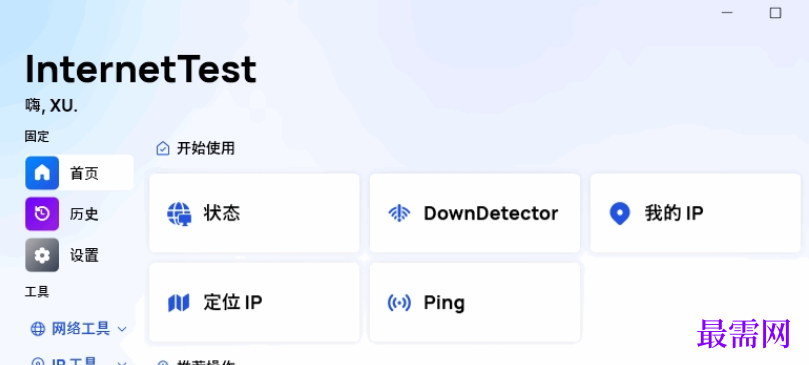Click the DownDetector signal icon

[x=399, y=214]
